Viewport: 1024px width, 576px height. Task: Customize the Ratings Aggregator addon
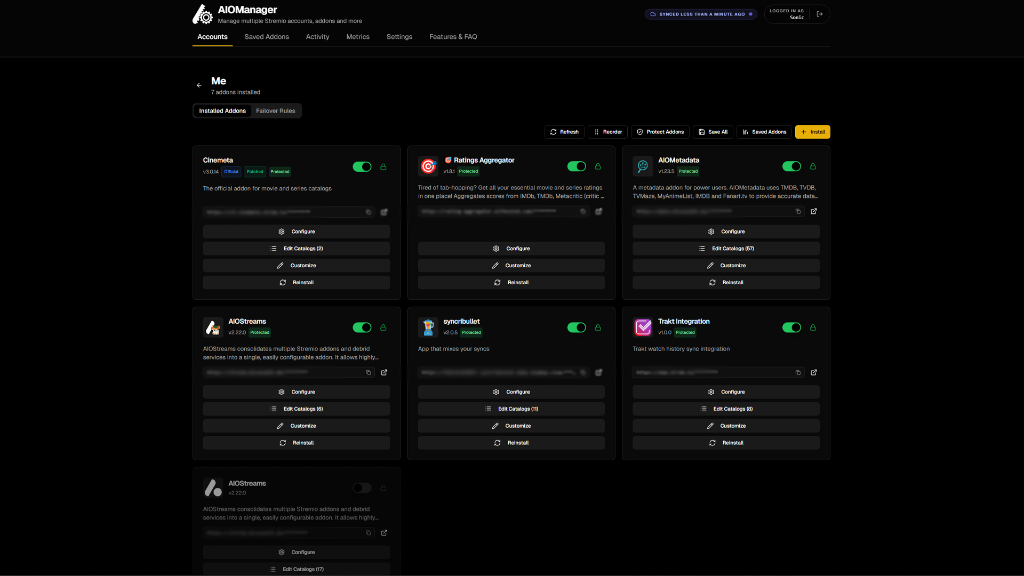(511, 266)
